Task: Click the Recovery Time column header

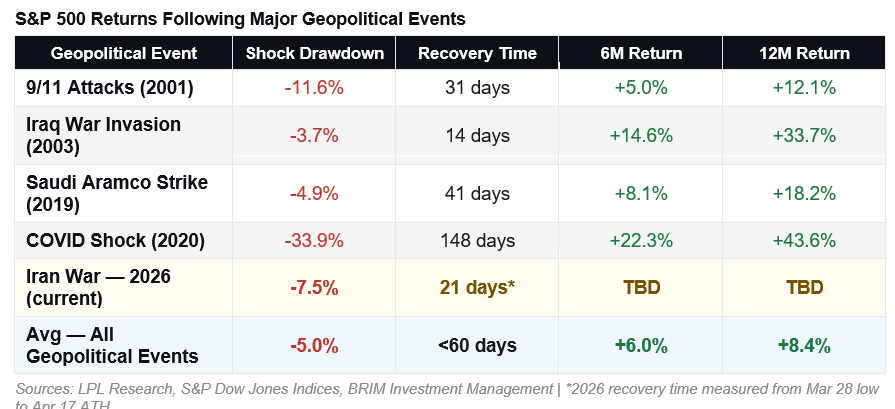Action: (477, 53)
